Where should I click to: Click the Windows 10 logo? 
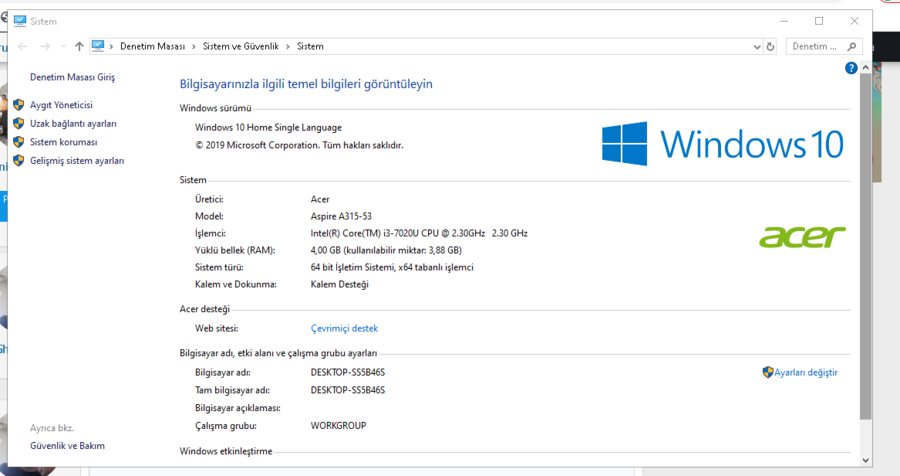(723, 144)
